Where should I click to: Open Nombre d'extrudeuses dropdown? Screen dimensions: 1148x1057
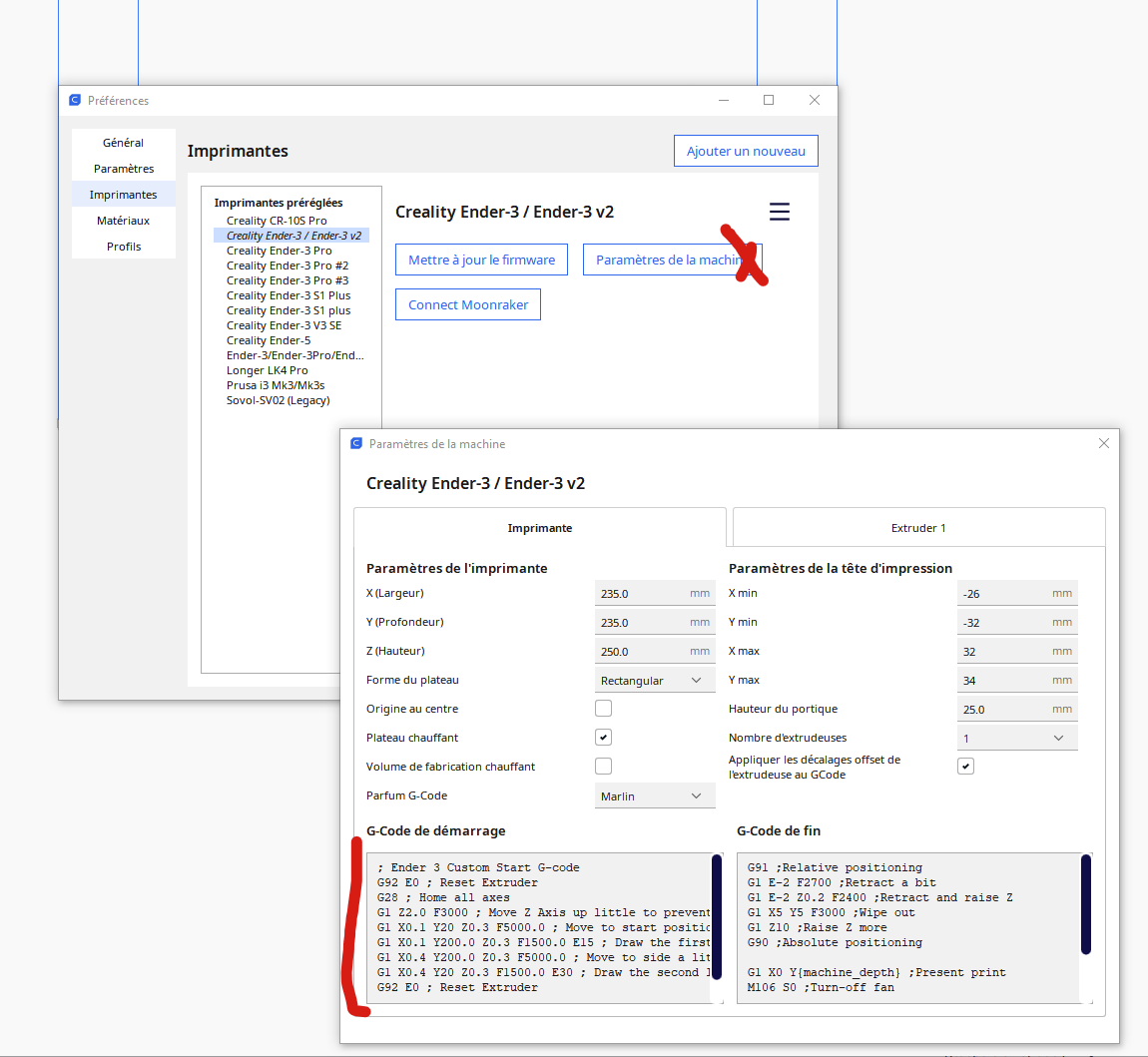1017,738
